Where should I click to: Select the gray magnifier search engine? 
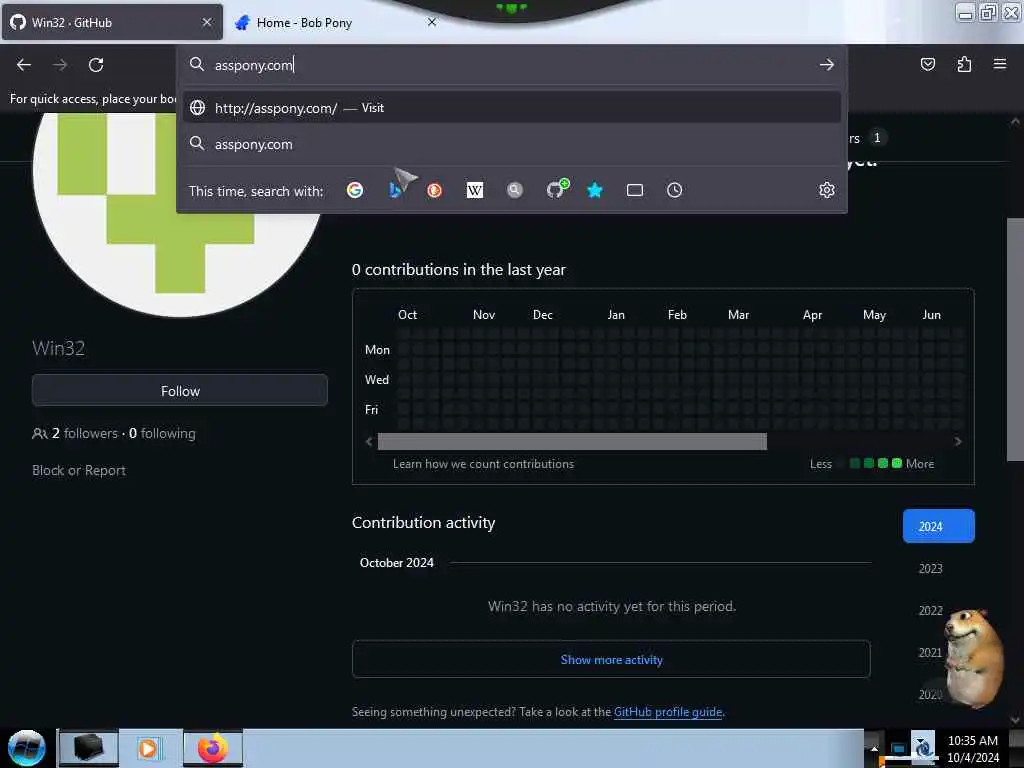(515, 190)
